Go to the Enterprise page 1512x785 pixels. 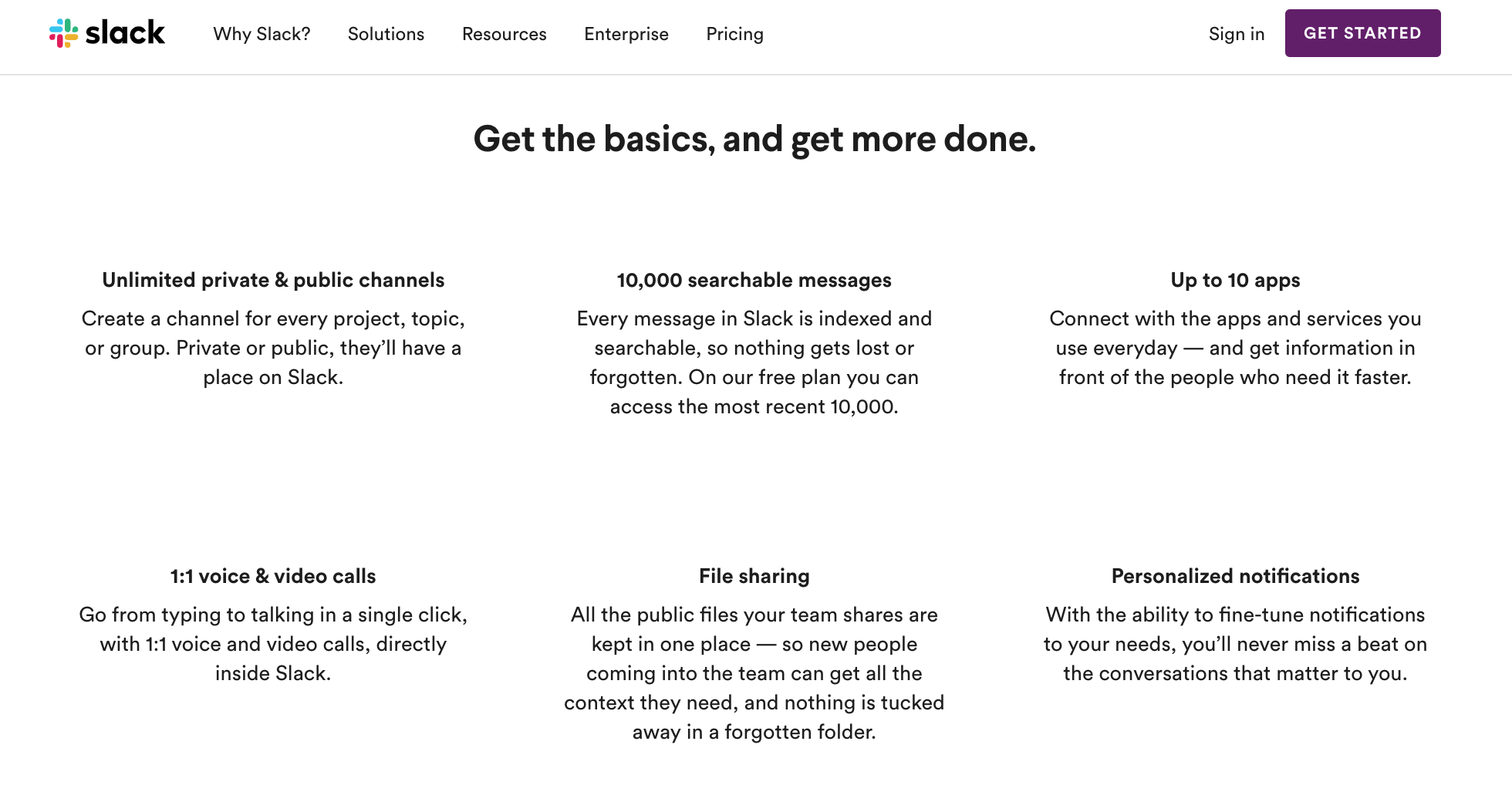[x=626, y=34]
